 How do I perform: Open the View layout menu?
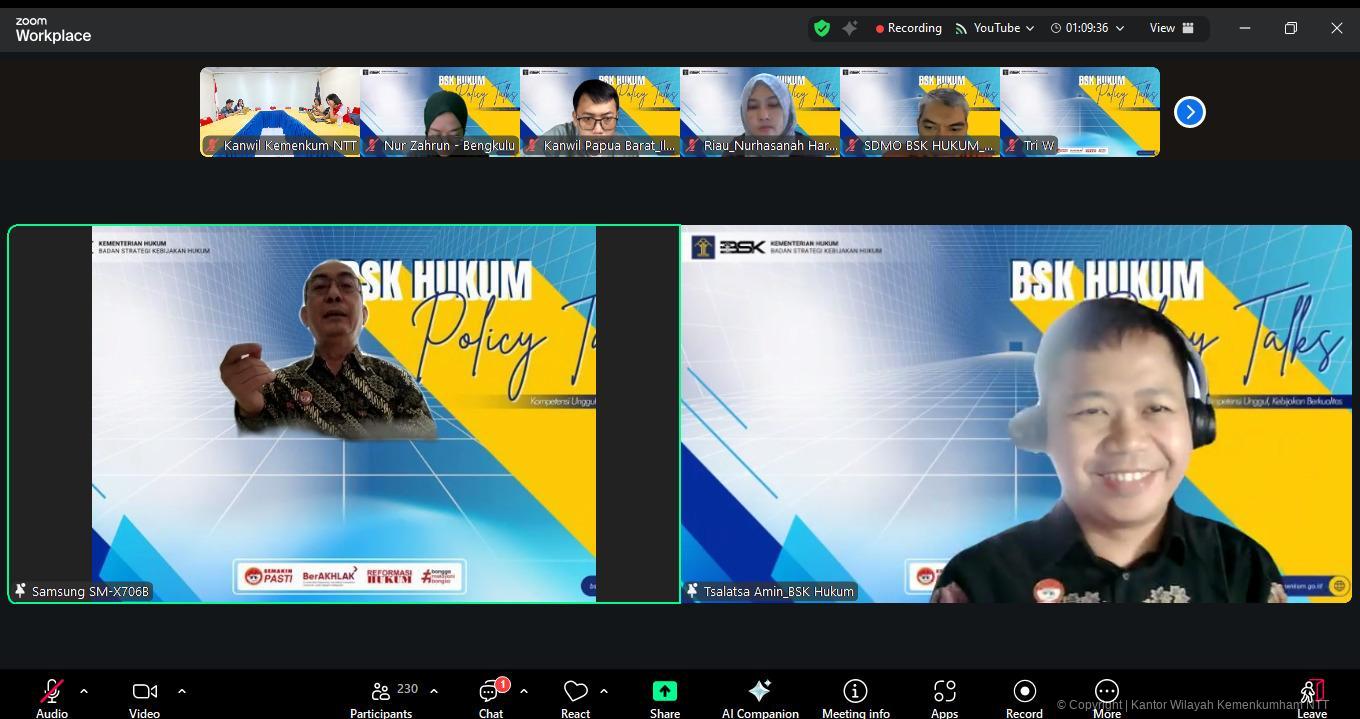pyautogui.click(x=1171, y=28)
